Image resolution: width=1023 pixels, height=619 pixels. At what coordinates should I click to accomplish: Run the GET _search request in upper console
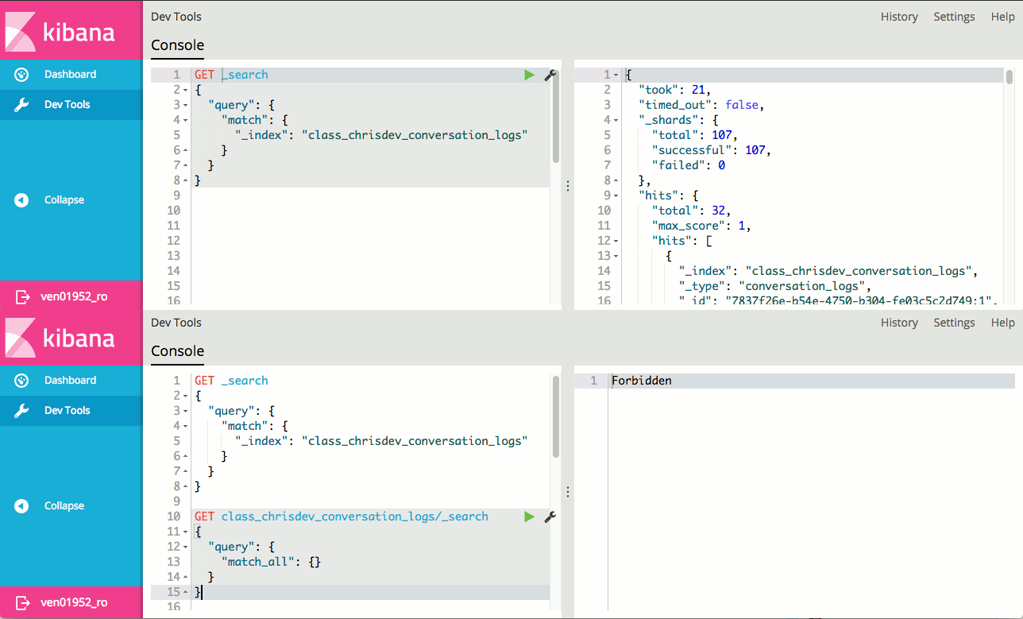tap(529, 75)
